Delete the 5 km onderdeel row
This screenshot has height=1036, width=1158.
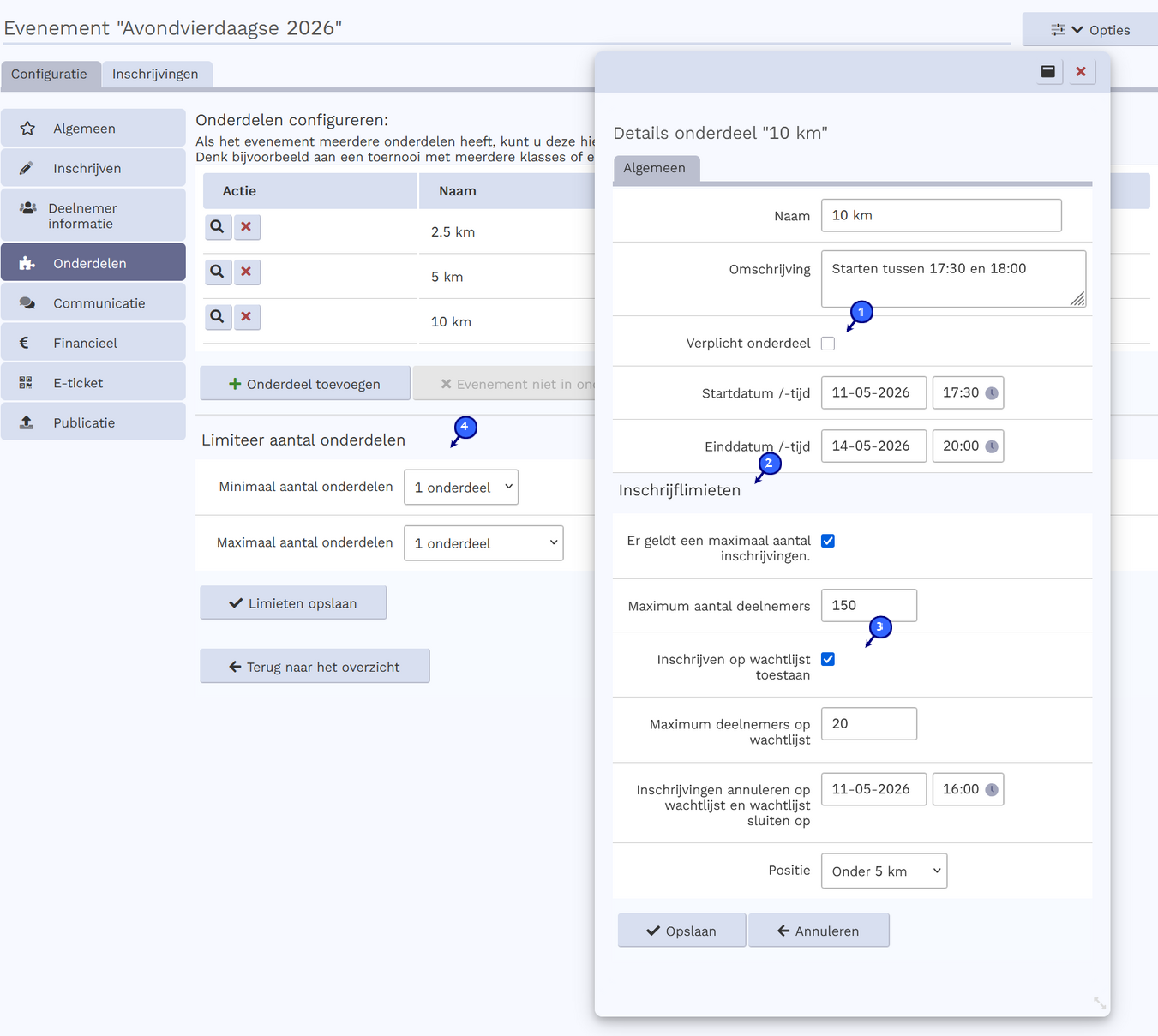tap(247, 272)
